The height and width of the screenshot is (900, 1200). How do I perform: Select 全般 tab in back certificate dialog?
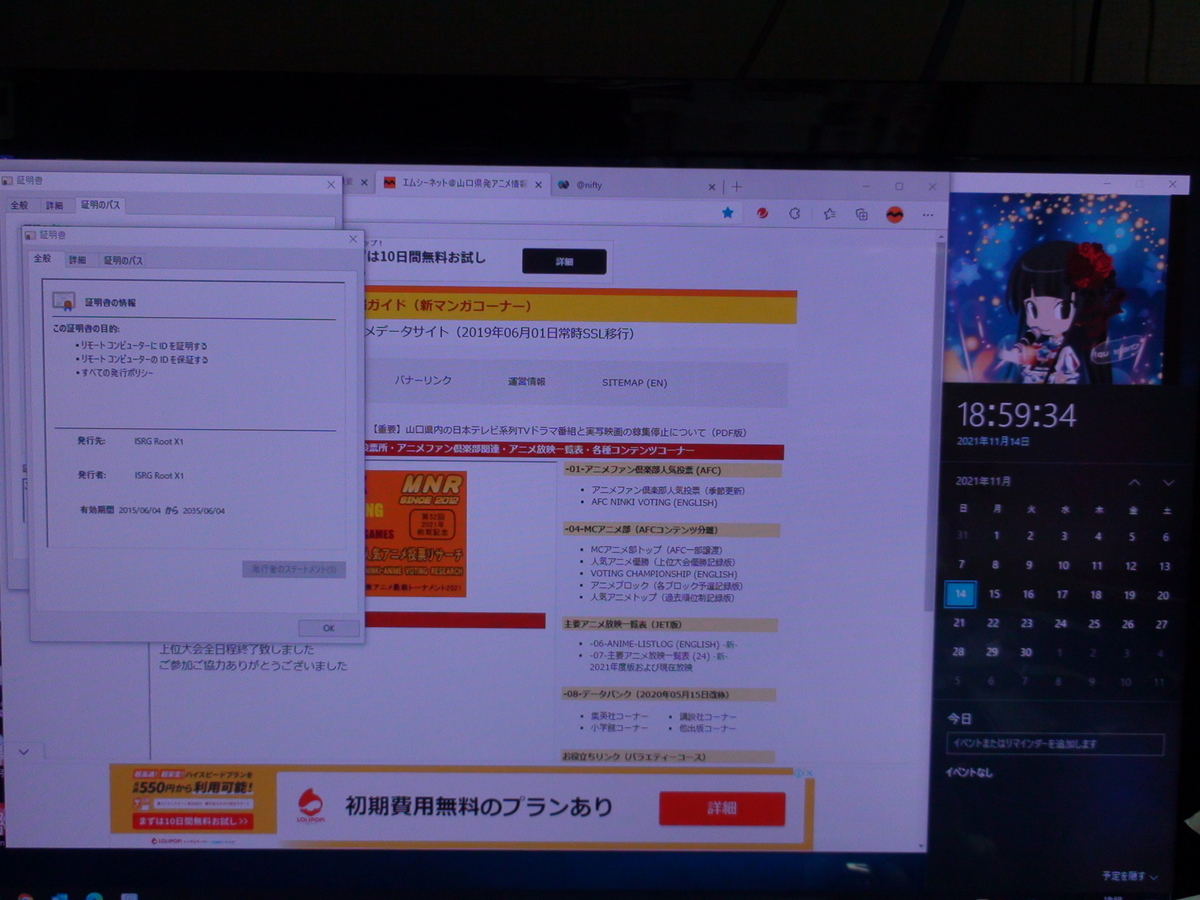19,205
